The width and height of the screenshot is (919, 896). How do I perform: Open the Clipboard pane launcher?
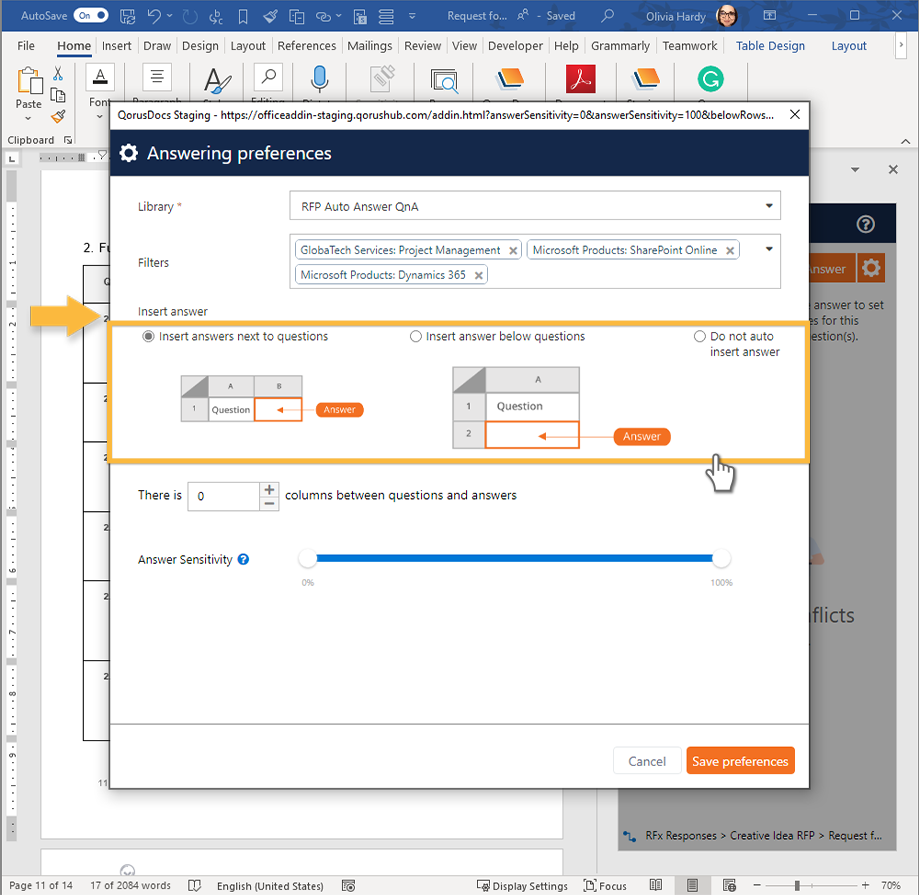[68, 140]
